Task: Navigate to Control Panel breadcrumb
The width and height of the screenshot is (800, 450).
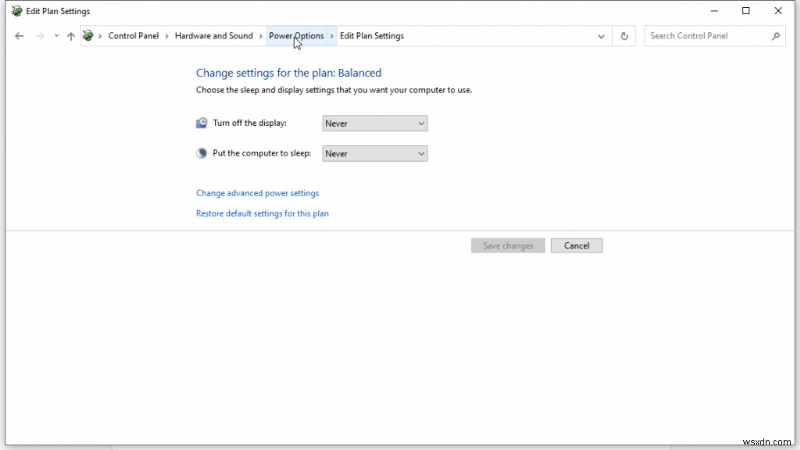Action: (x=133, y=36)
